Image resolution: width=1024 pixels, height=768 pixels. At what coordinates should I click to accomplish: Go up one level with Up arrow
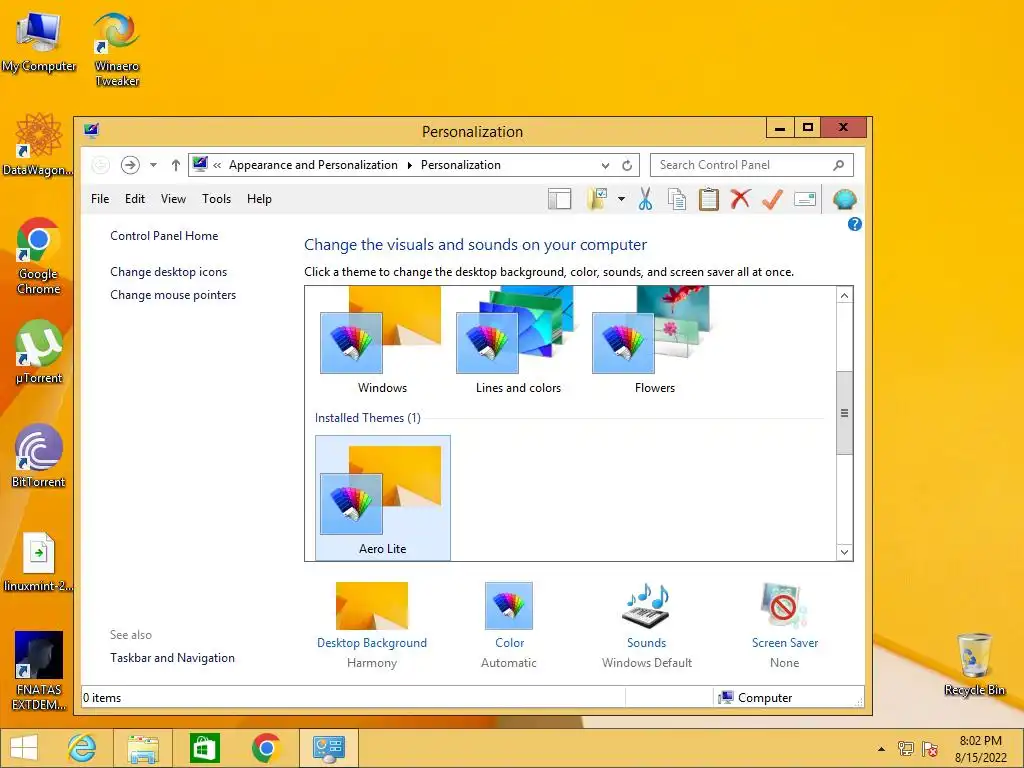[x=175, y=165]
